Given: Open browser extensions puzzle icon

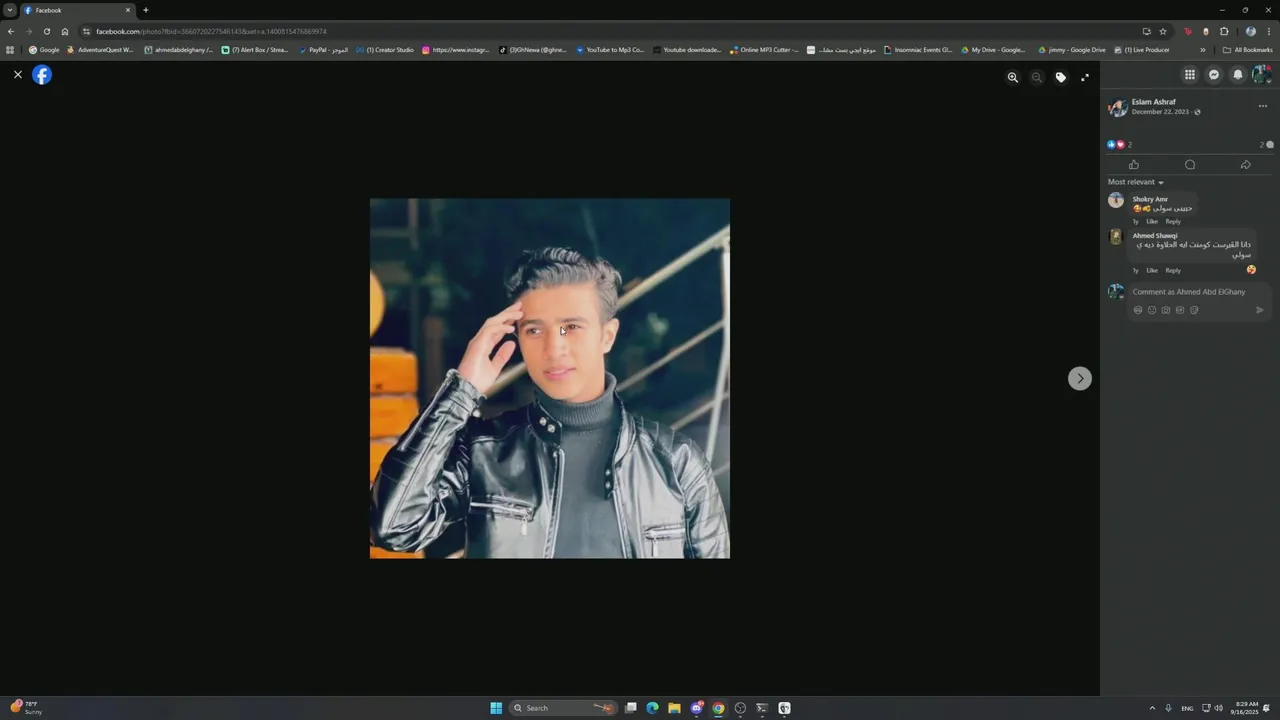Looking at the screenshot, I should [x=1224, y=31].
